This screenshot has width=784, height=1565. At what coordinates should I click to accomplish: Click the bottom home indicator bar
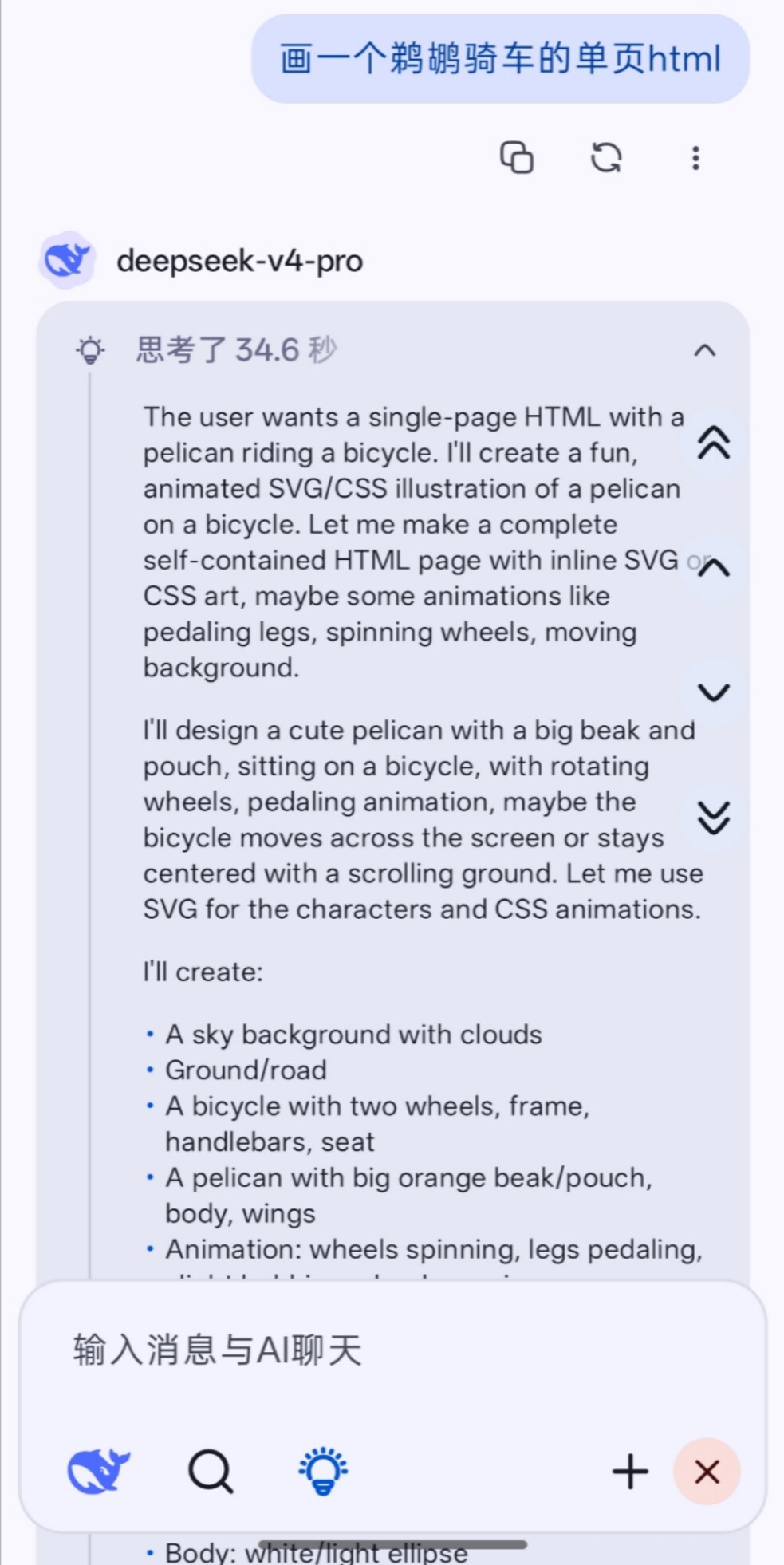pos(392,1545)
